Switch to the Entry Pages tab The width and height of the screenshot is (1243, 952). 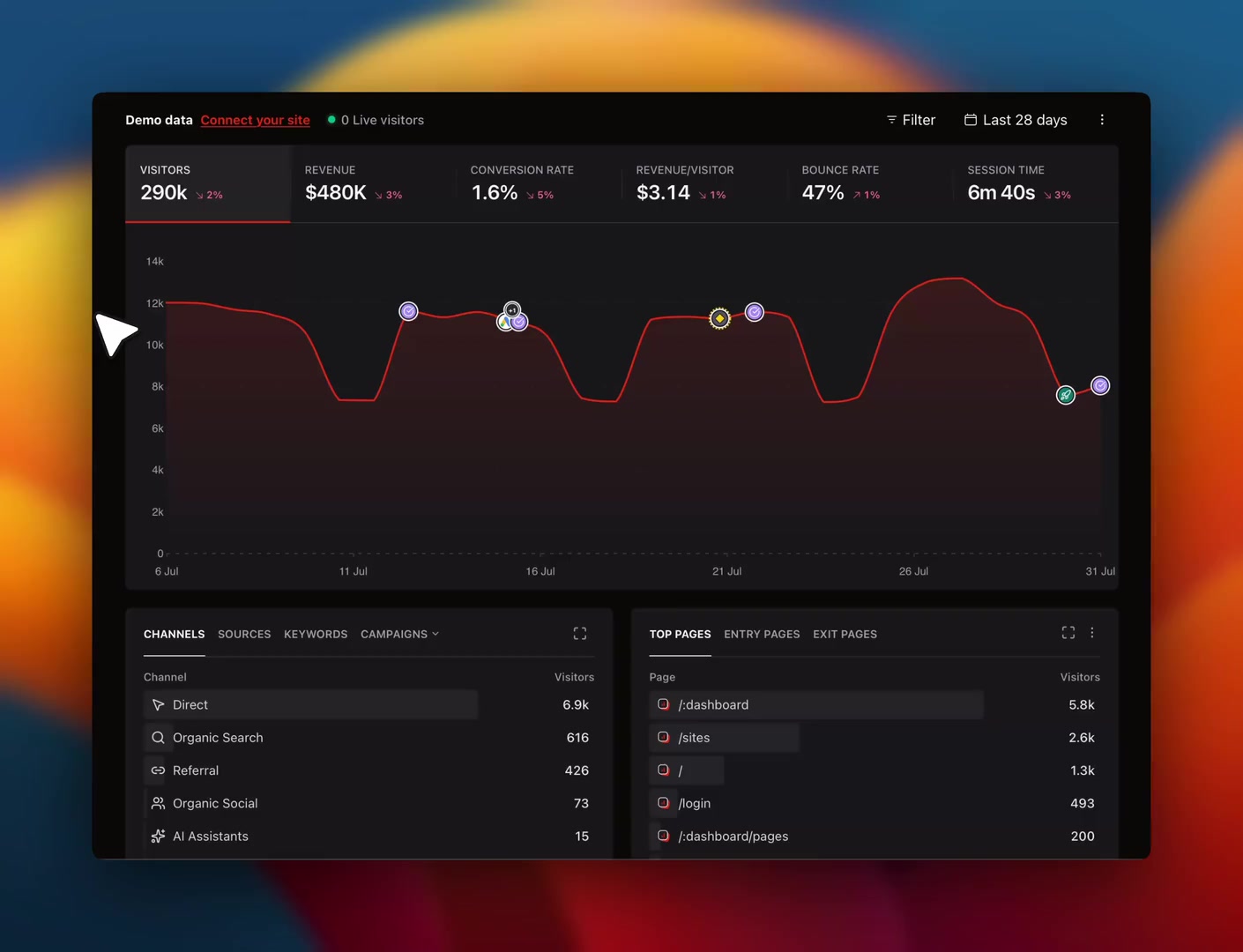[762, 634]
